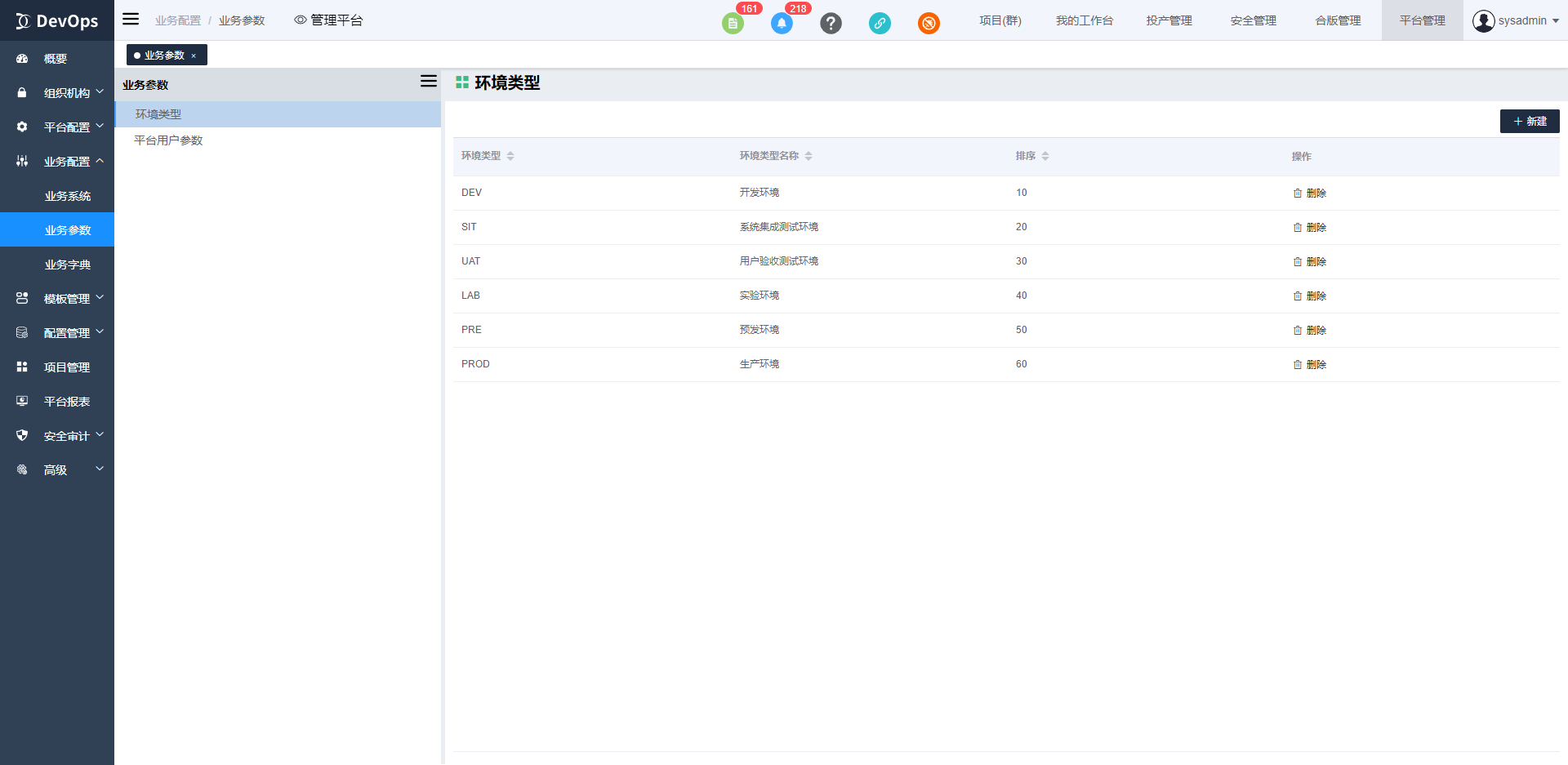Open the blue bell notifications icon
Screen dimensions: 1568x765
coord(782,24)
